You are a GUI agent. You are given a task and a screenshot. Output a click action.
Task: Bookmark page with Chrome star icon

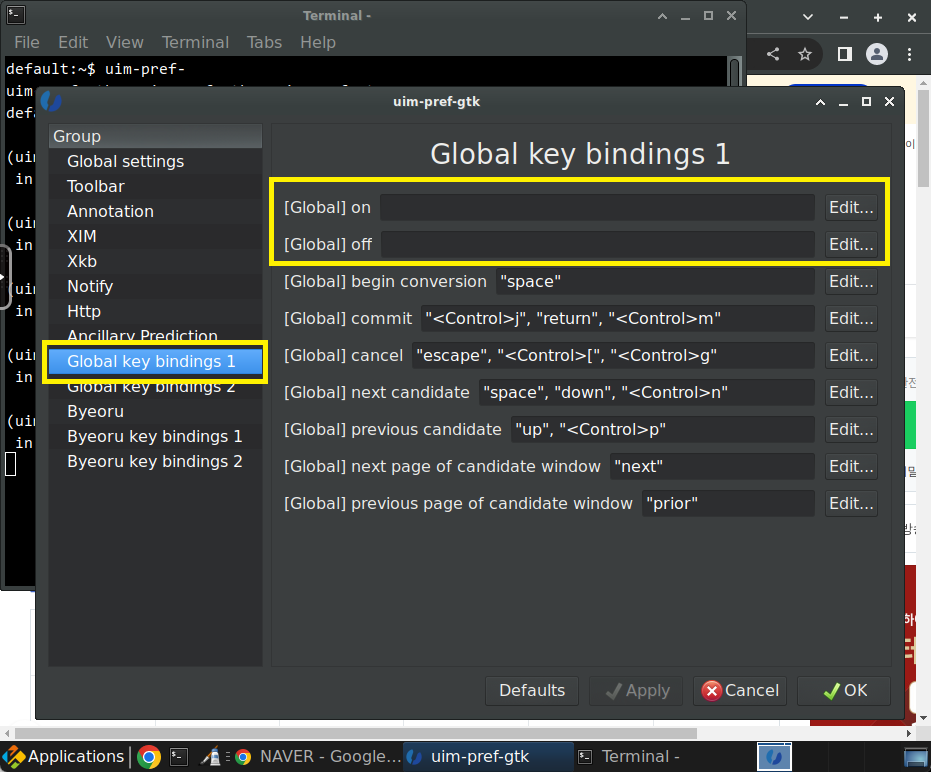point(805,55)
